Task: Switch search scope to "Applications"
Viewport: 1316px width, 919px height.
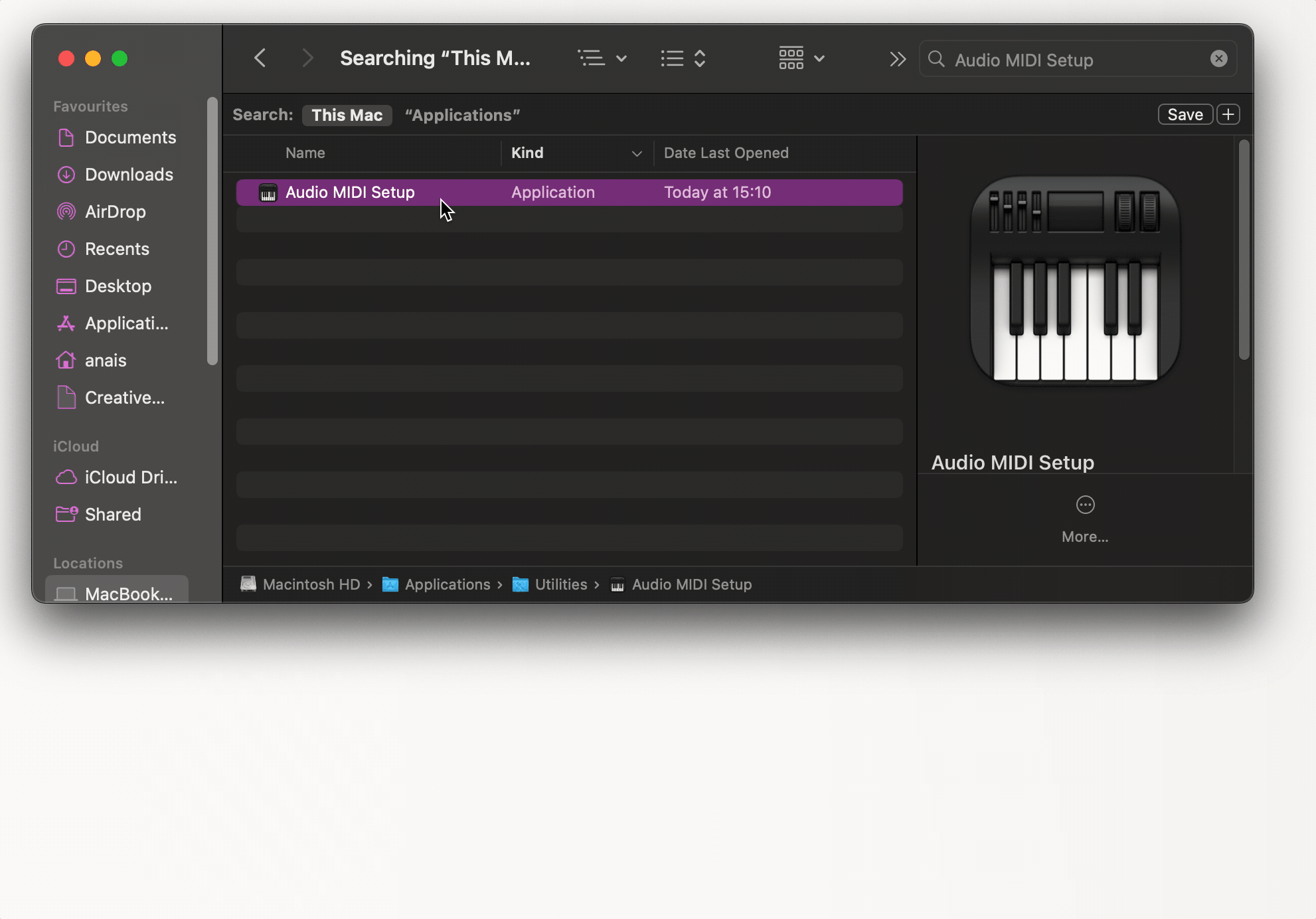Action: [x=462, y=115]
